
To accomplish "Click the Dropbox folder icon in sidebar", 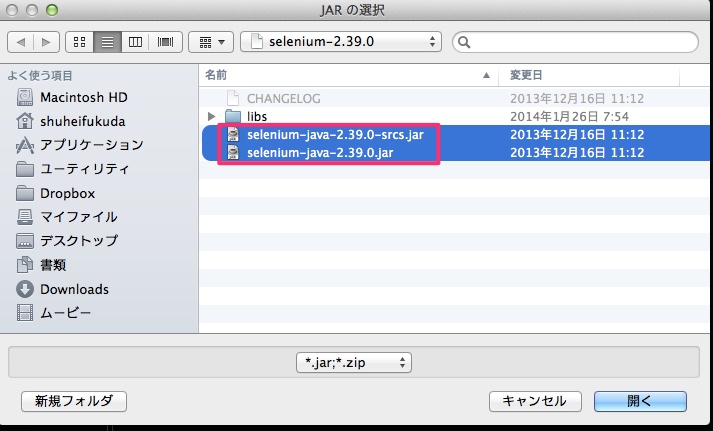I will (x=25, y=193).
